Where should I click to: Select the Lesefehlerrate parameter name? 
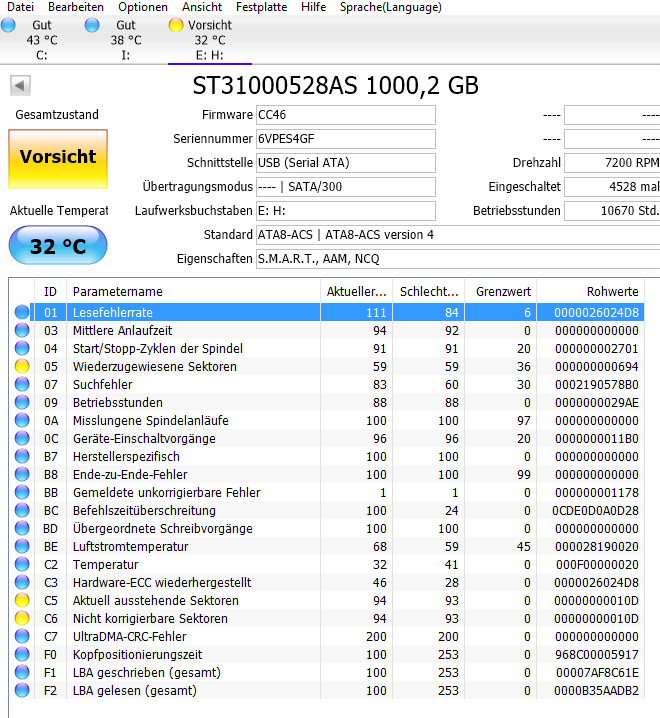[x=113, y=312]
